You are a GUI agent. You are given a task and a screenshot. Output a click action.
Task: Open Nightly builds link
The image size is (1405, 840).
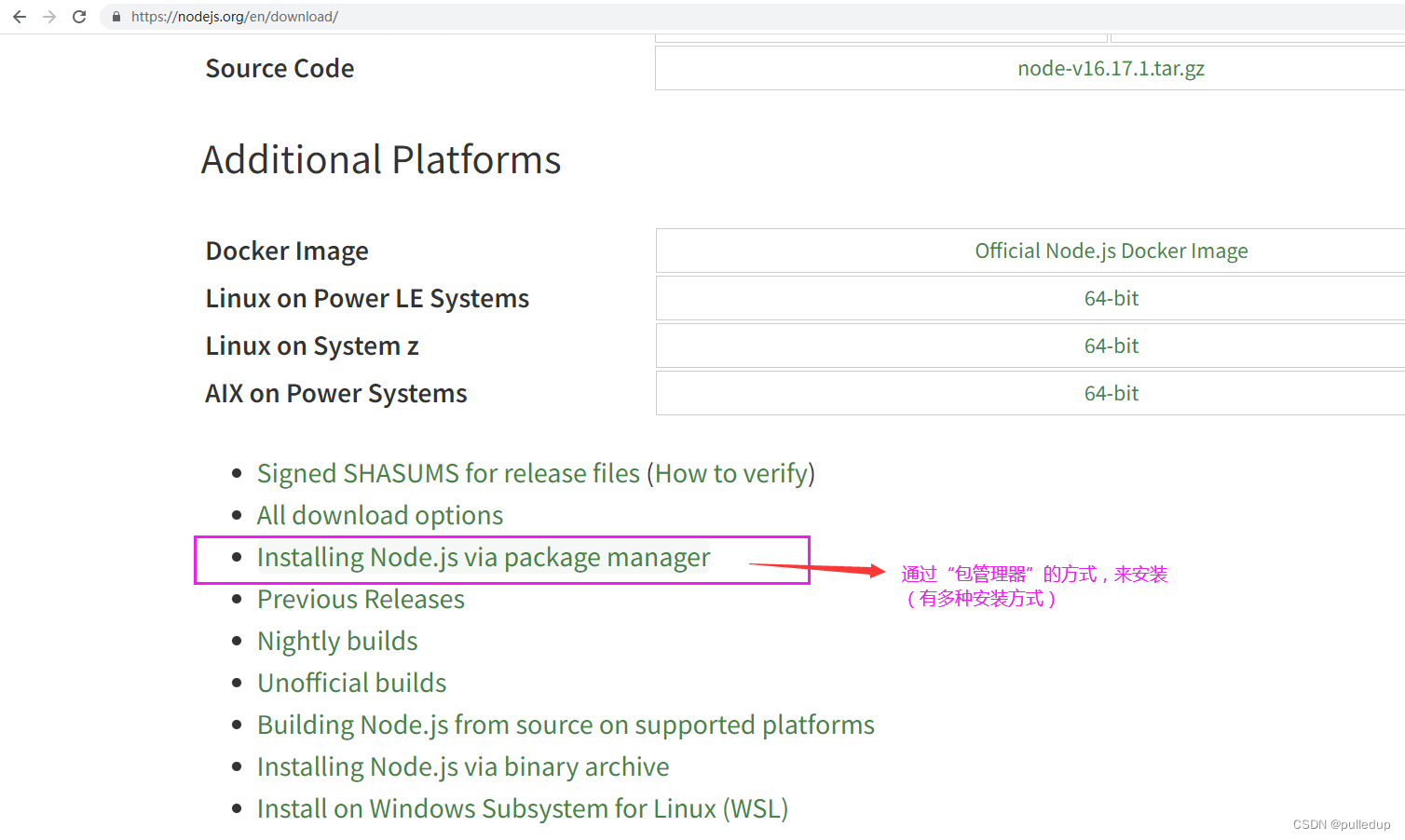[x=337, y=642]
